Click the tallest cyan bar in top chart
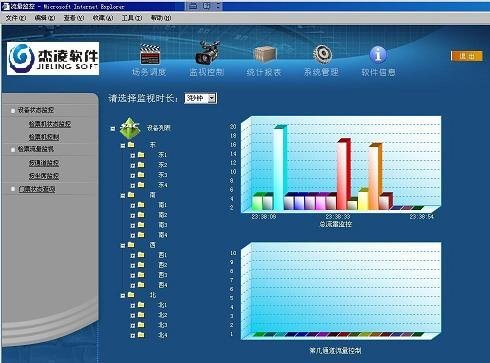The width and height of the screenshot is (490, 363). (280, 168)
